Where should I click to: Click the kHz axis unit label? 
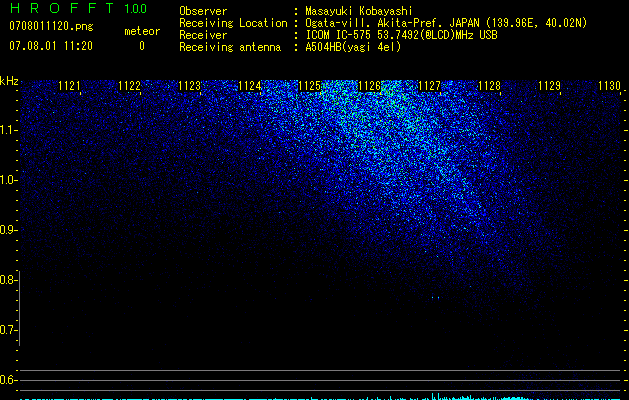point(9,81)
